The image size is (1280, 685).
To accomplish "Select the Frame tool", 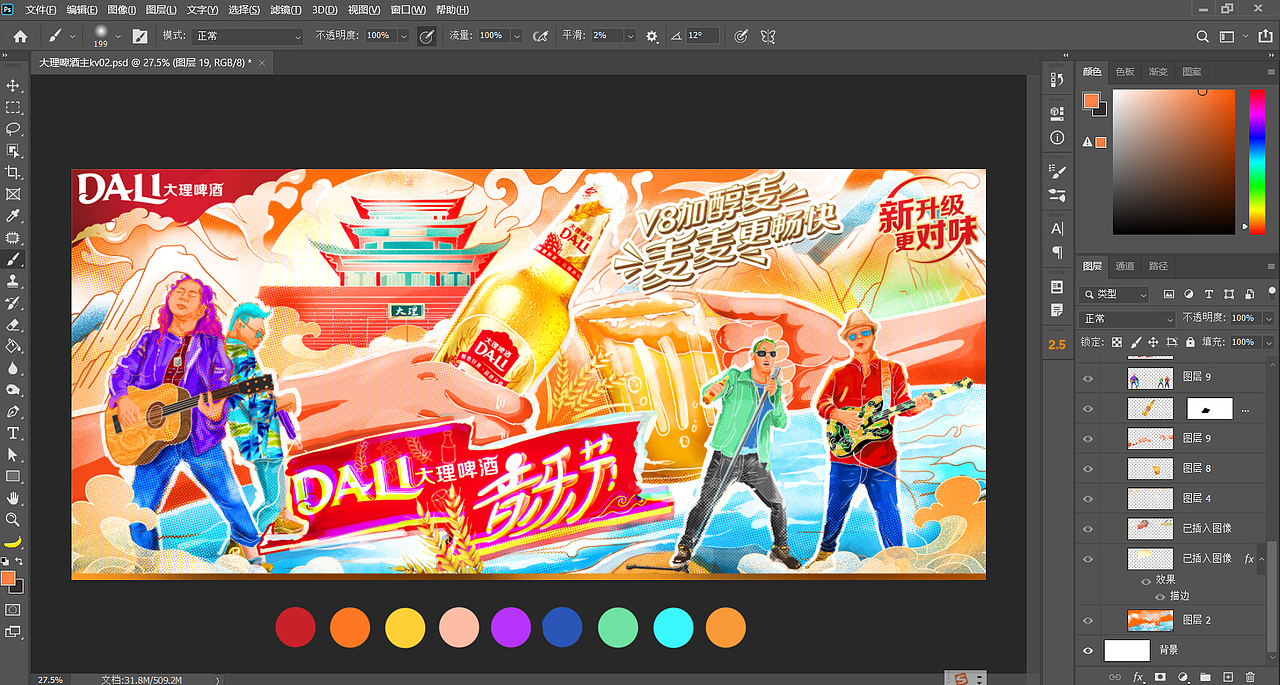I will coord(14,194).
